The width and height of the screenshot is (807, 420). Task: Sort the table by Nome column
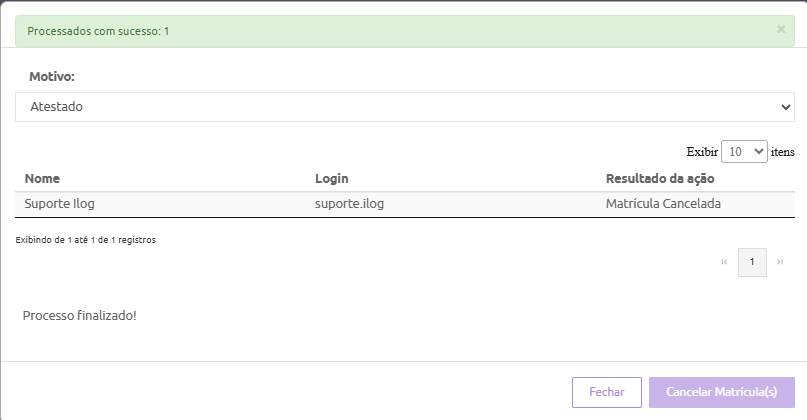(x=43, y=178)
